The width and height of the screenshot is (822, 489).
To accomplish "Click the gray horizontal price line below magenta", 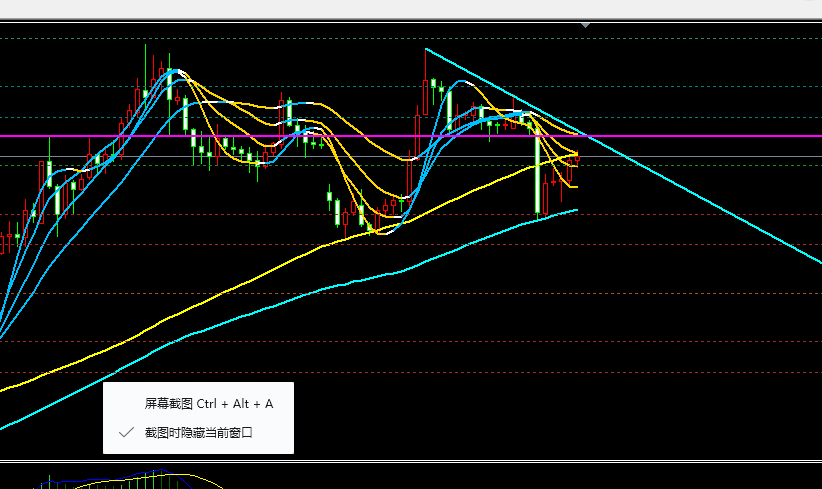I will [x=700, y=157].
